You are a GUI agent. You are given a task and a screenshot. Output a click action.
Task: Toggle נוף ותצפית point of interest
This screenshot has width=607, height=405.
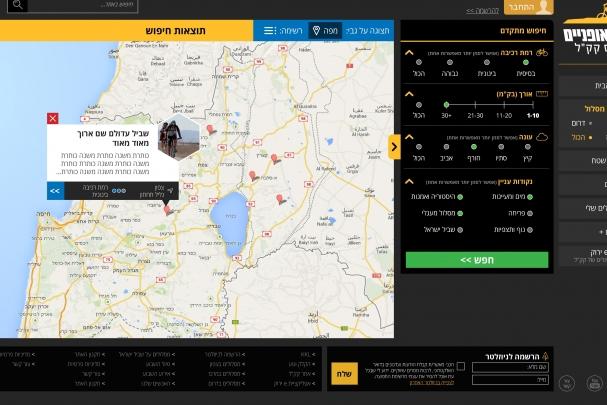point(530,230)
